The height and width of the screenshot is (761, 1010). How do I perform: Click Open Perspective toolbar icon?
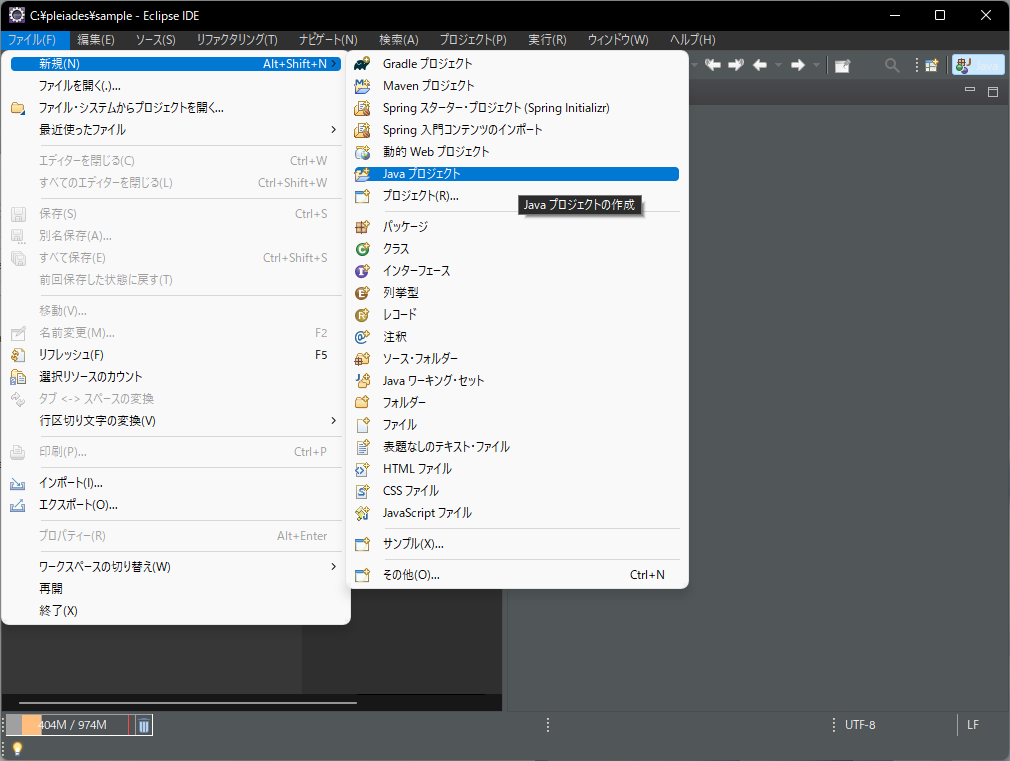(931, 65)
